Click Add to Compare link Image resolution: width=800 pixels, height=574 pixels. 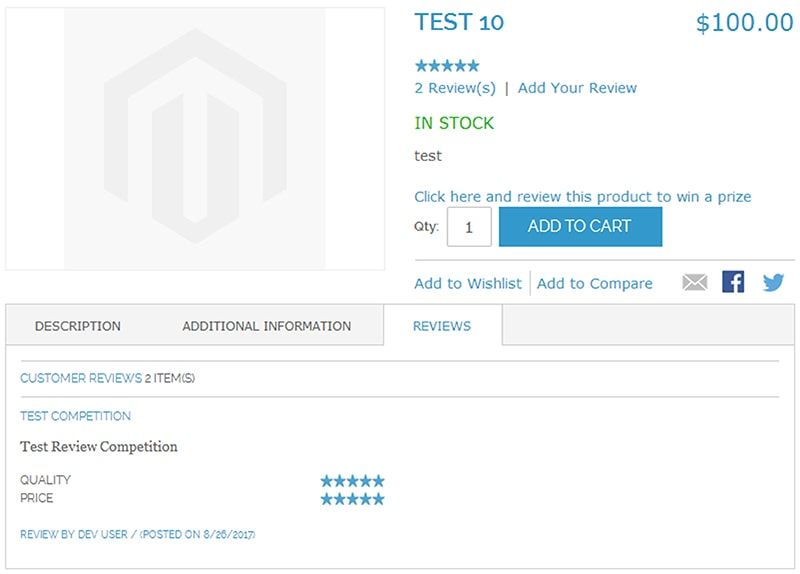tap(594, 284)
